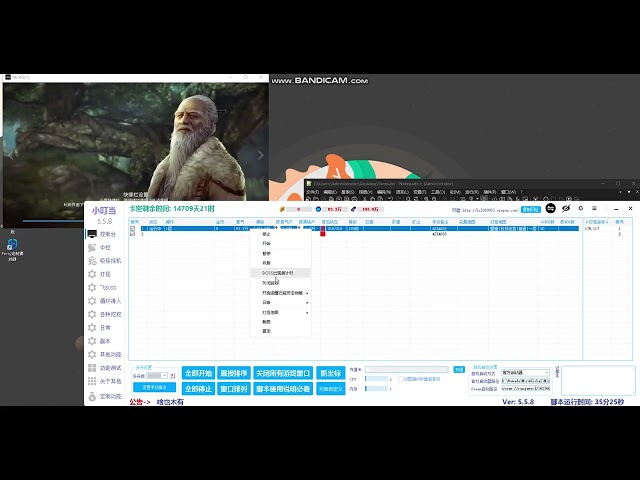Click the 全部开始 button
Viewport: 640px width, 480px height.
click(198, 373)
